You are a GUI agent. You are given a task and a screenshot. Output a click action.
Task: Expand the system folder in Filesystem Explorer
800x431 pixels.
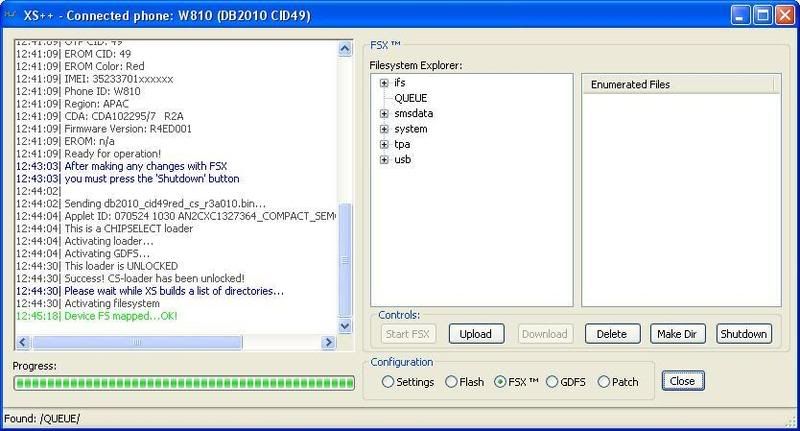tap(384, 129)
